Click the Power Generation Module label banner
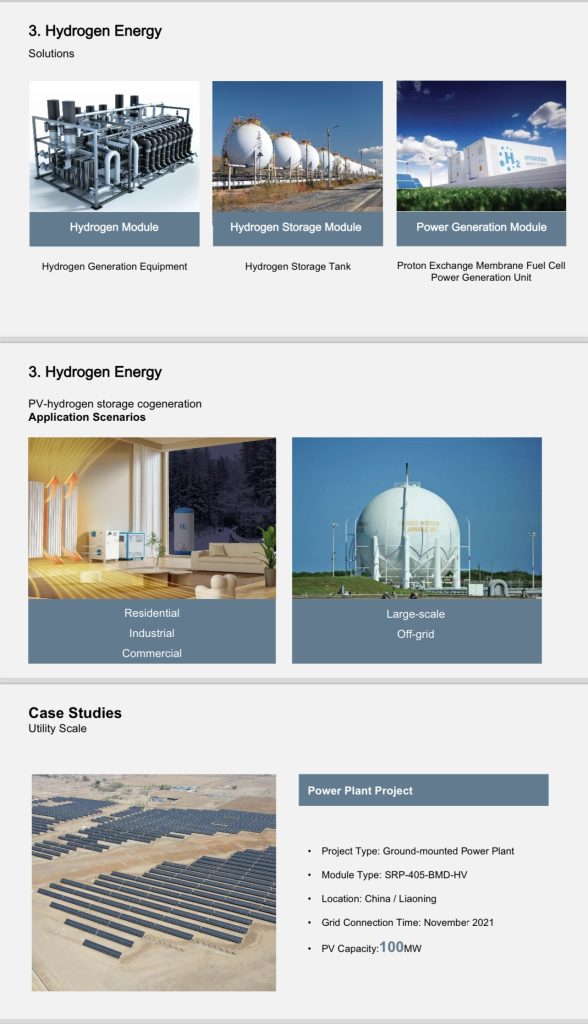Screen dimensions: 588x1024 (x=481, y=228)
